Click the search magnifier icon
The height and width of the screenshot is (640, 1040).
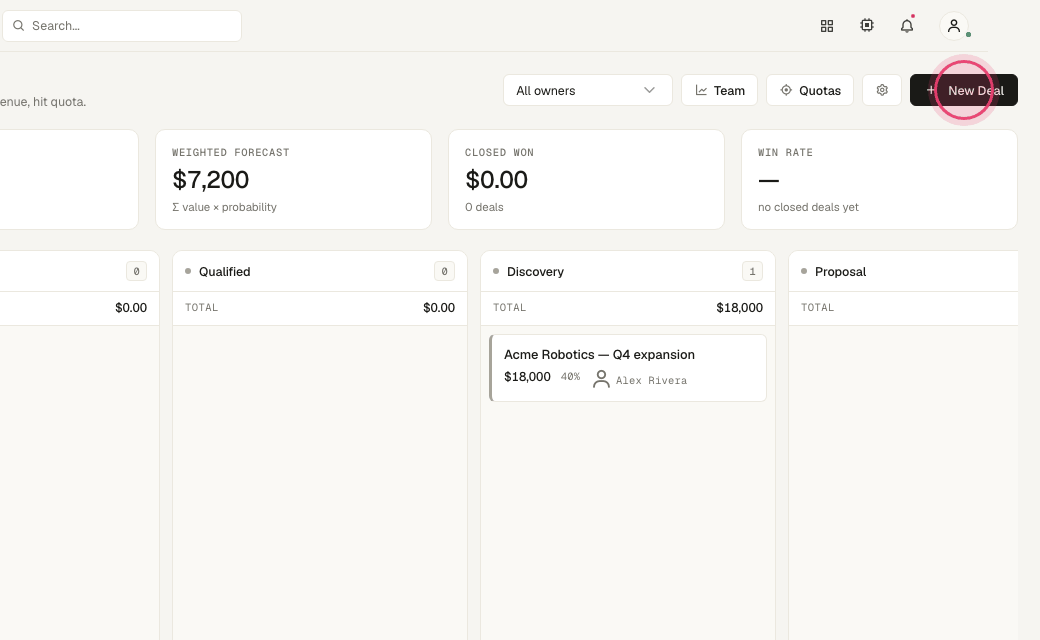pyautogui.click(x=19, y=26)
